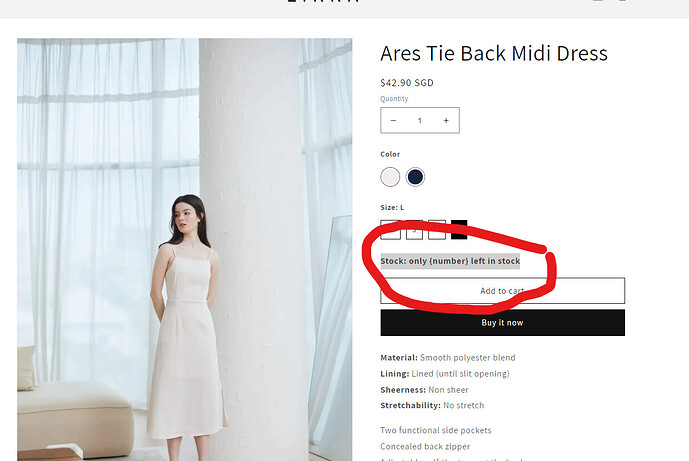Select the navy blue color swatch
689x461 pixels.
(415, 177)
